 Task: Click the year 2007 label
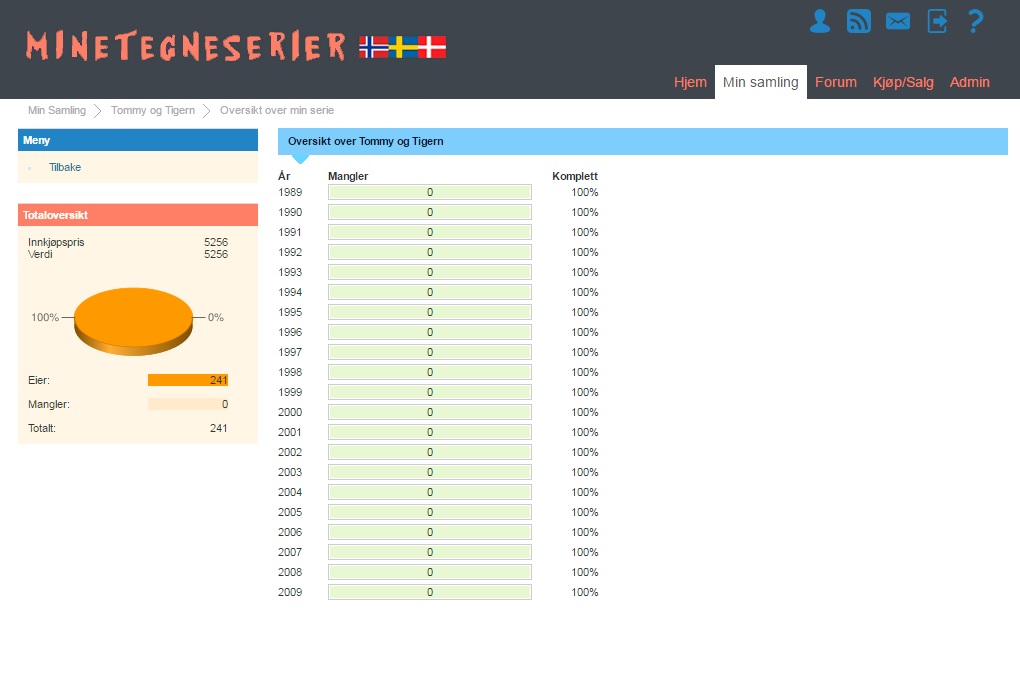(x=290, y=552)
